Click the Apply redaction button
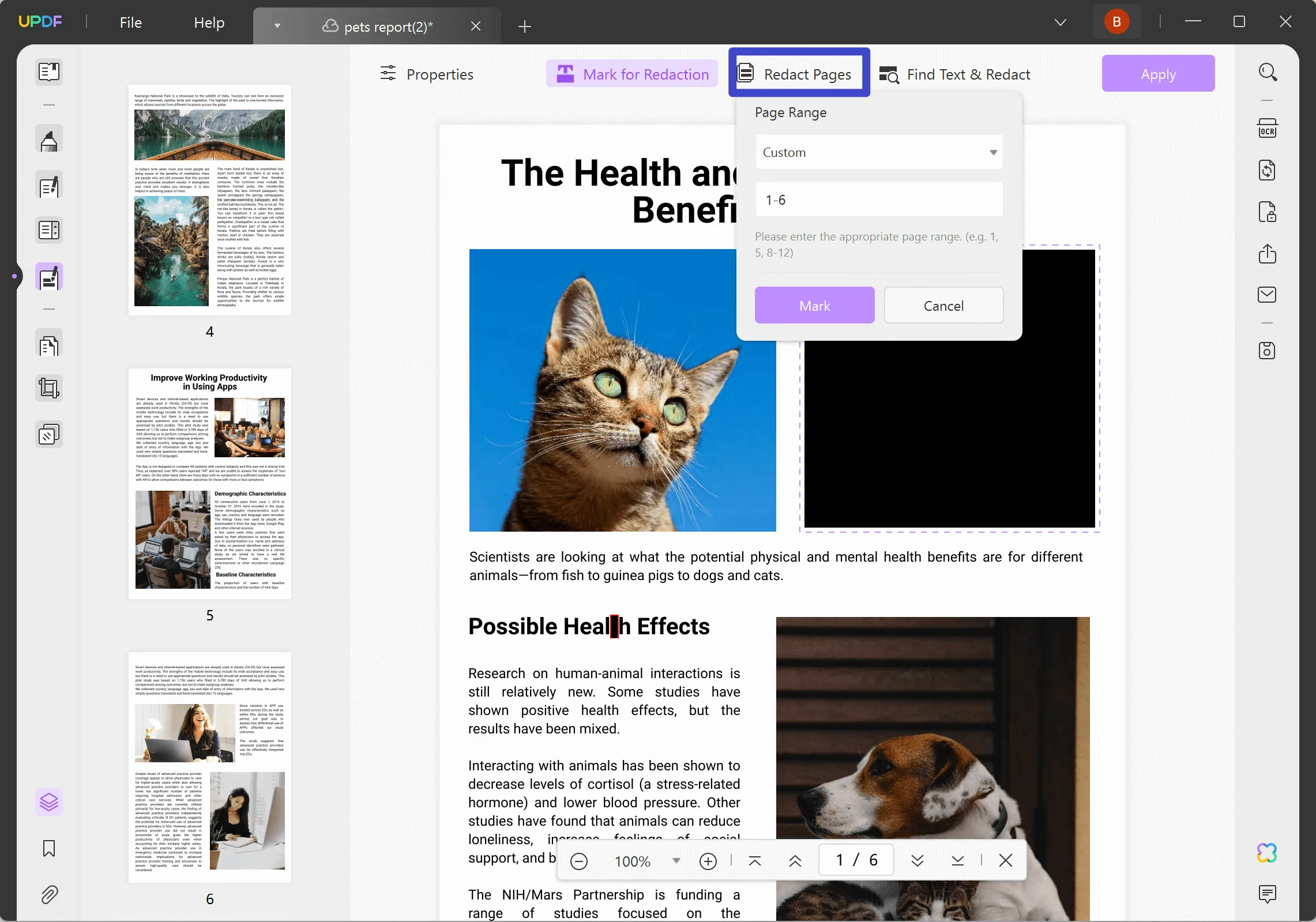This screenshot has height=922, width=1316. coord(1159,74)
